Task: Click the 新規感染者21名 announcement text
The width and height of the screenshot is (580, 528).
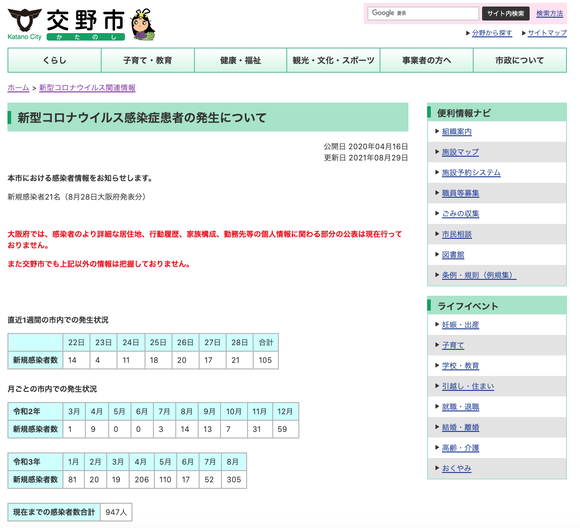Action: (77, 197)
